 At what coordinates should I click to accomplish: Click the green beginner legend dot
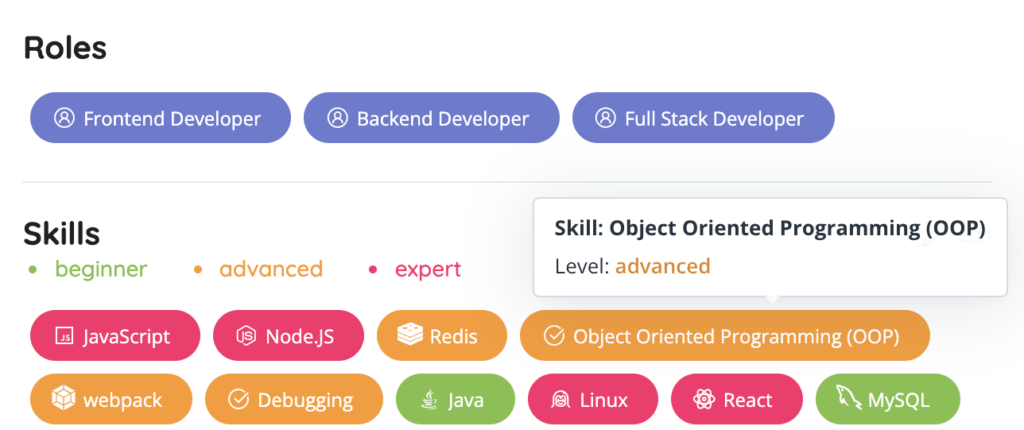(33, 270)
